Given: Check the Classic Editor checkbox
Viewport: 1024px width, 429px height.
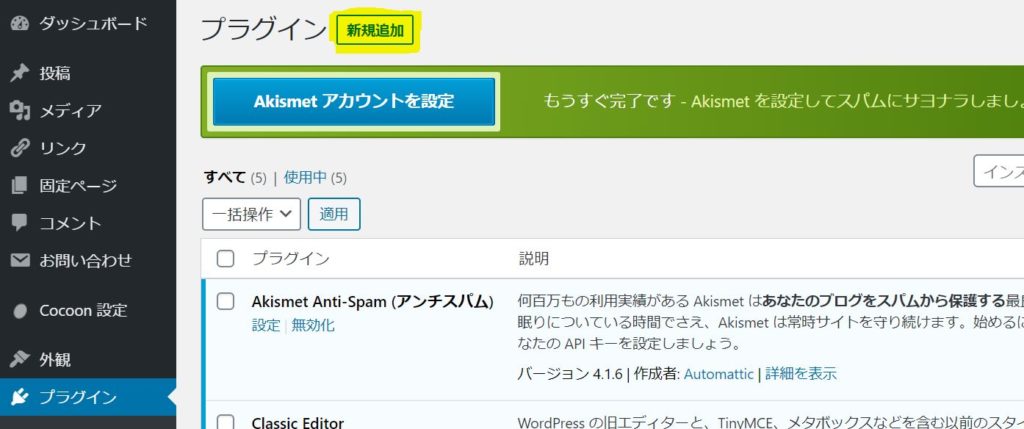Looking at the screenshot, I should [225, 422].
